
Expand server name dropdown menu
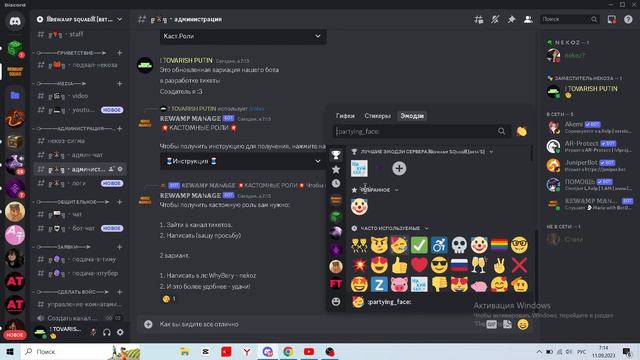(x=120, y=19)
